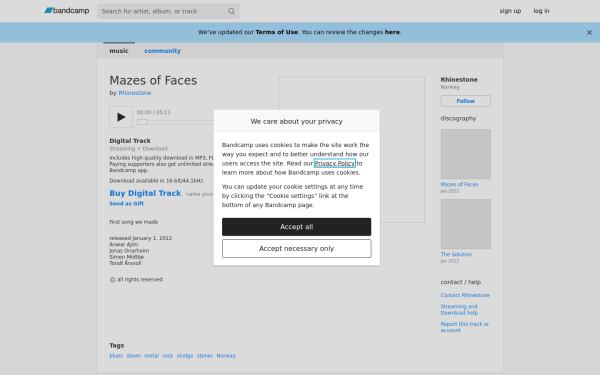
Task: Select the sludge tag
Action: click(185, 355)
